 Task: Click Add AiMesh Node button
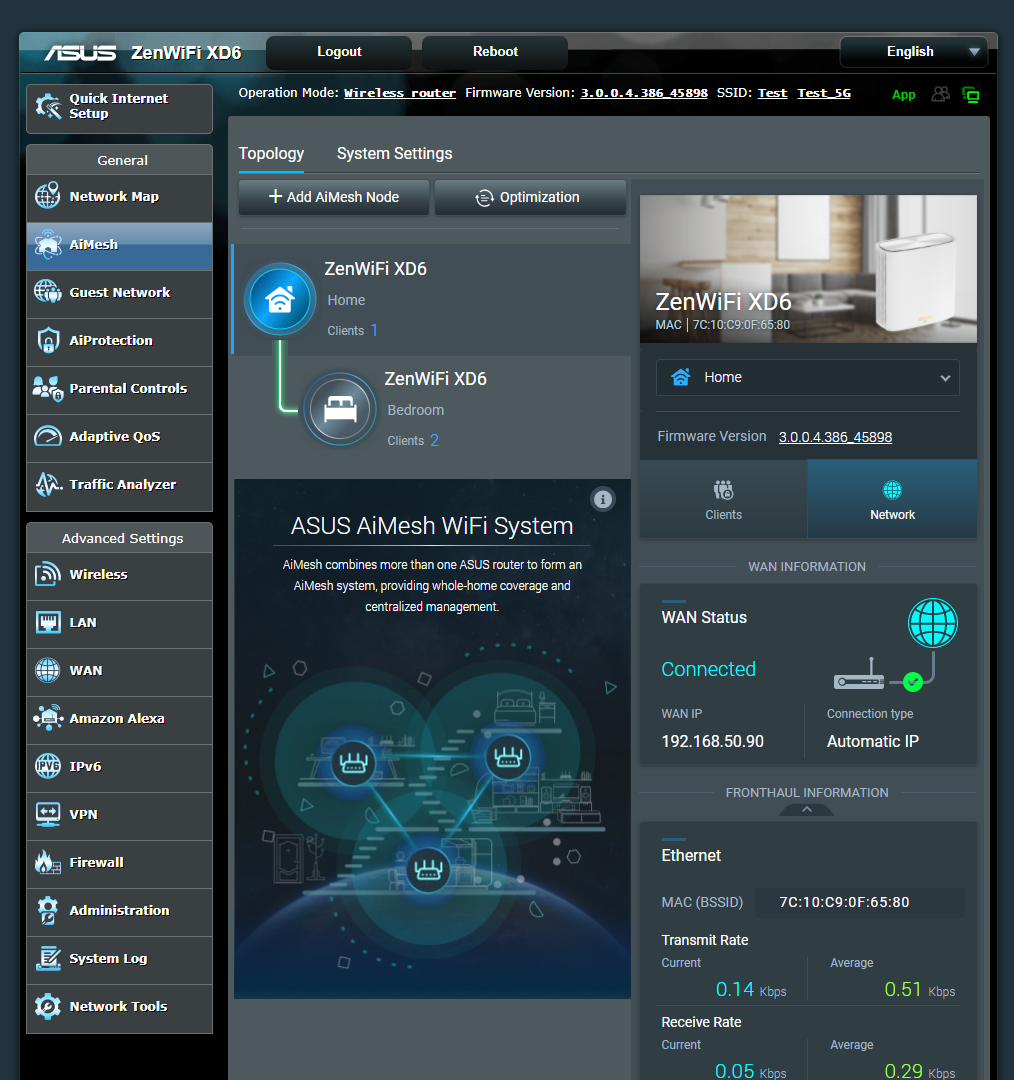[x=333, y=197]
